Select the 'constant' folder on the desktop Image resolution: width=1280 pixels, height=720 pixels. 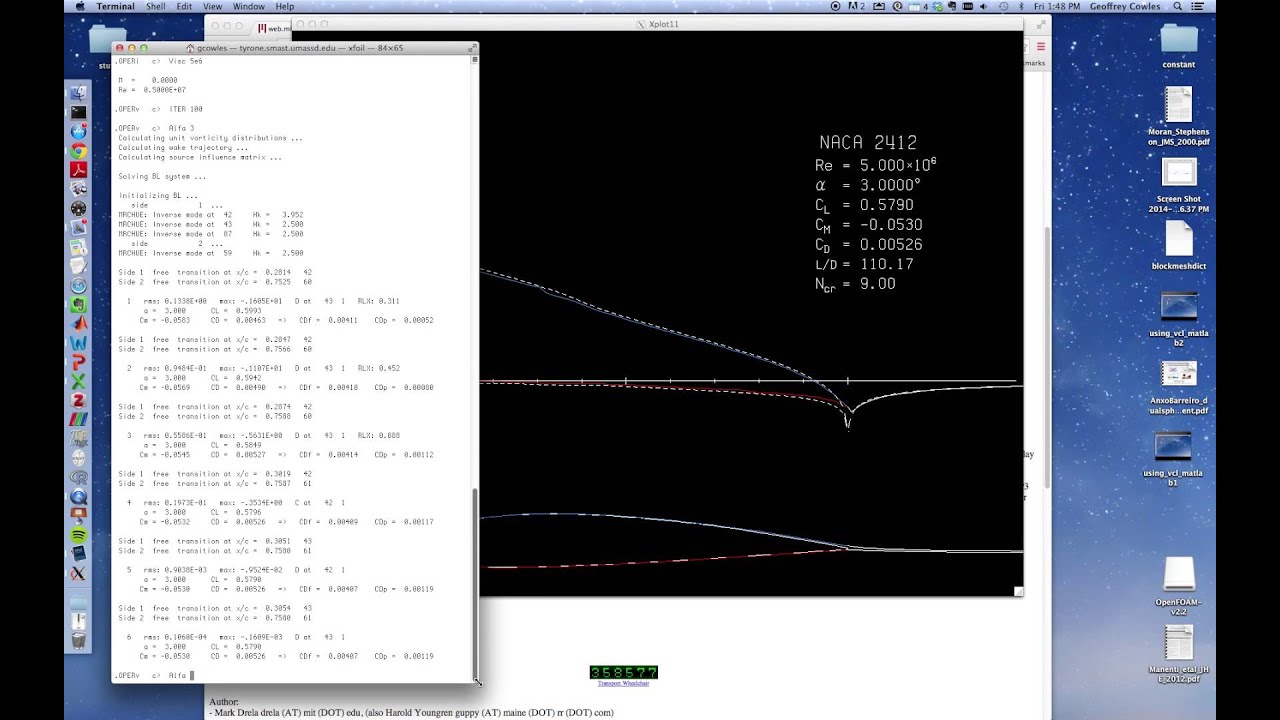point(1179,46)
